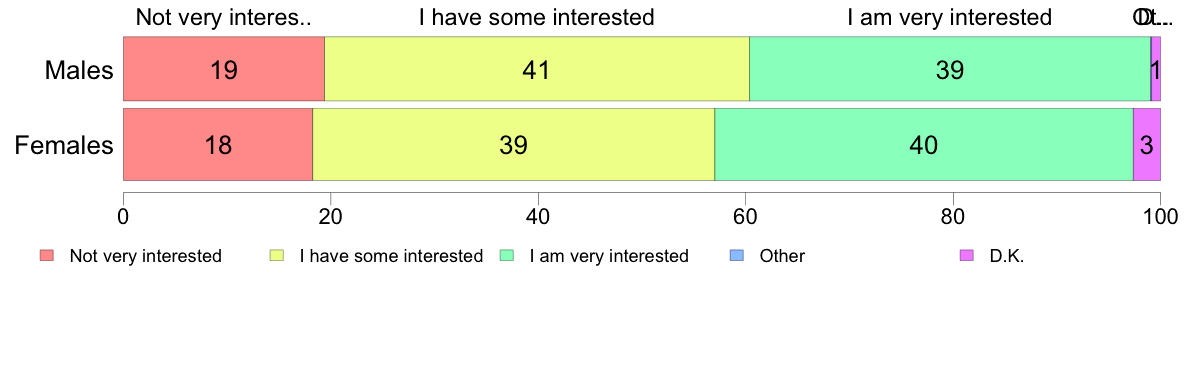
Task: Click the magenta D.K. legend swatch
Action: pyautogui.click(x=967, y=255)
